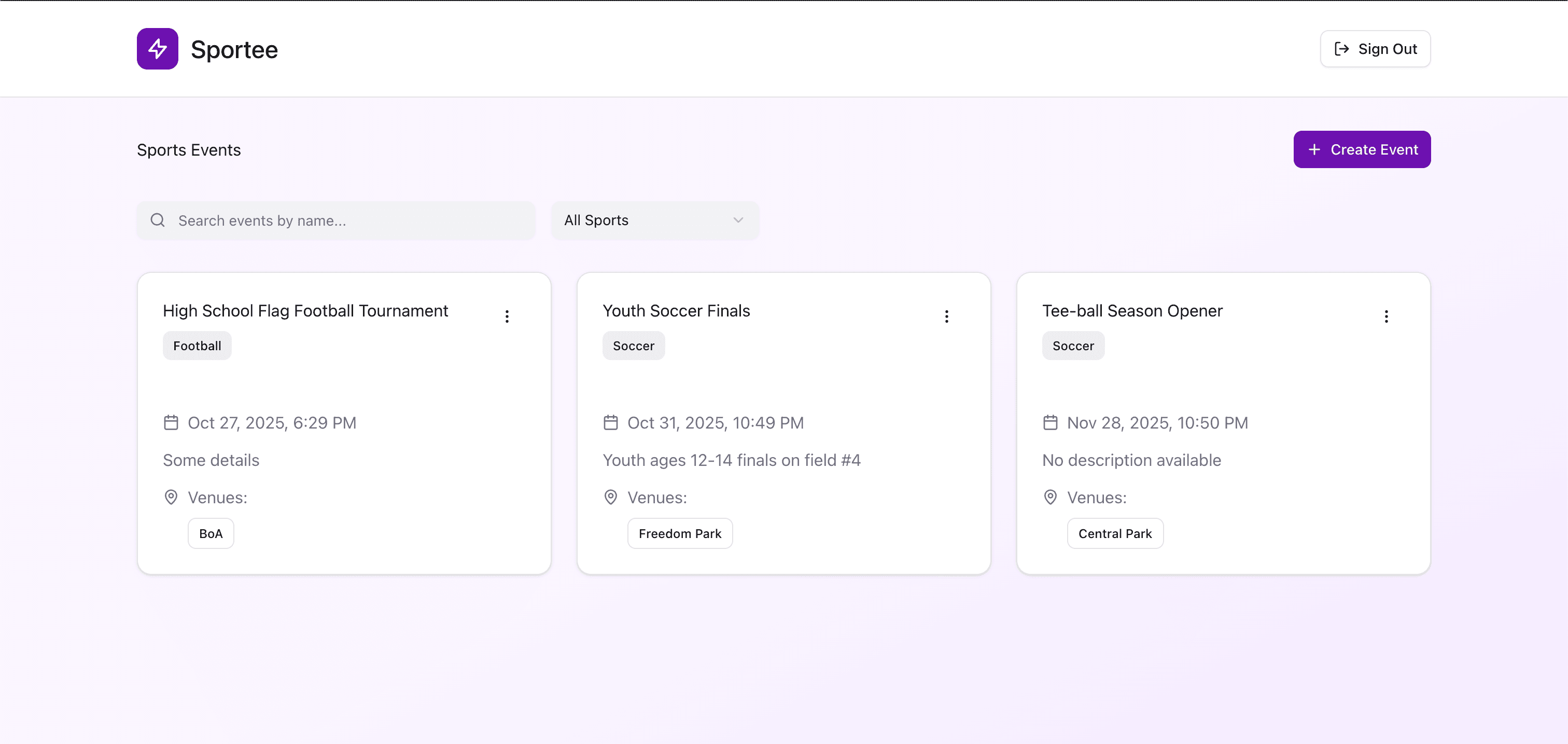The image size is (1568, 744).
Task: Click the calendar icon on Youth Soccer Finals card
Action: click(x=610, y=422)
